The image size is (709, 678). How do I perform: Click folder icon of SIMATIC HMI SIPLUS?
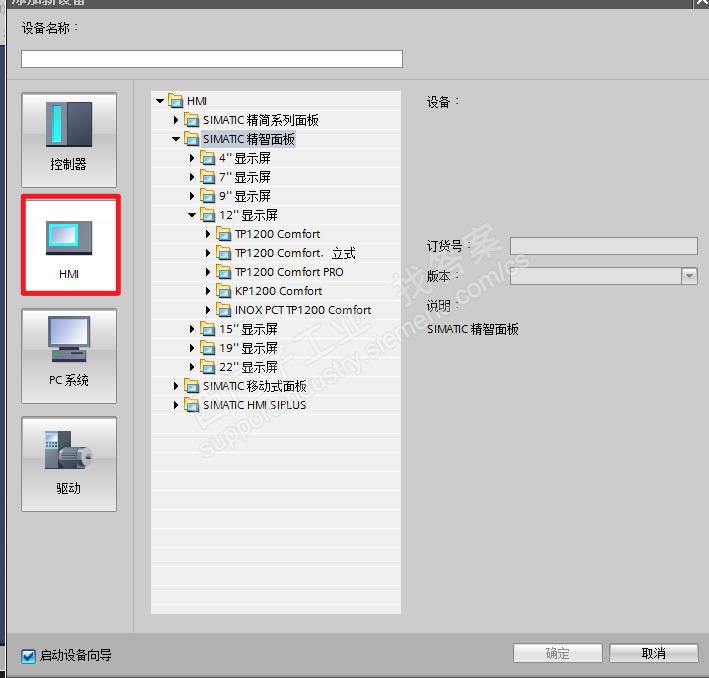click(191, 405)
